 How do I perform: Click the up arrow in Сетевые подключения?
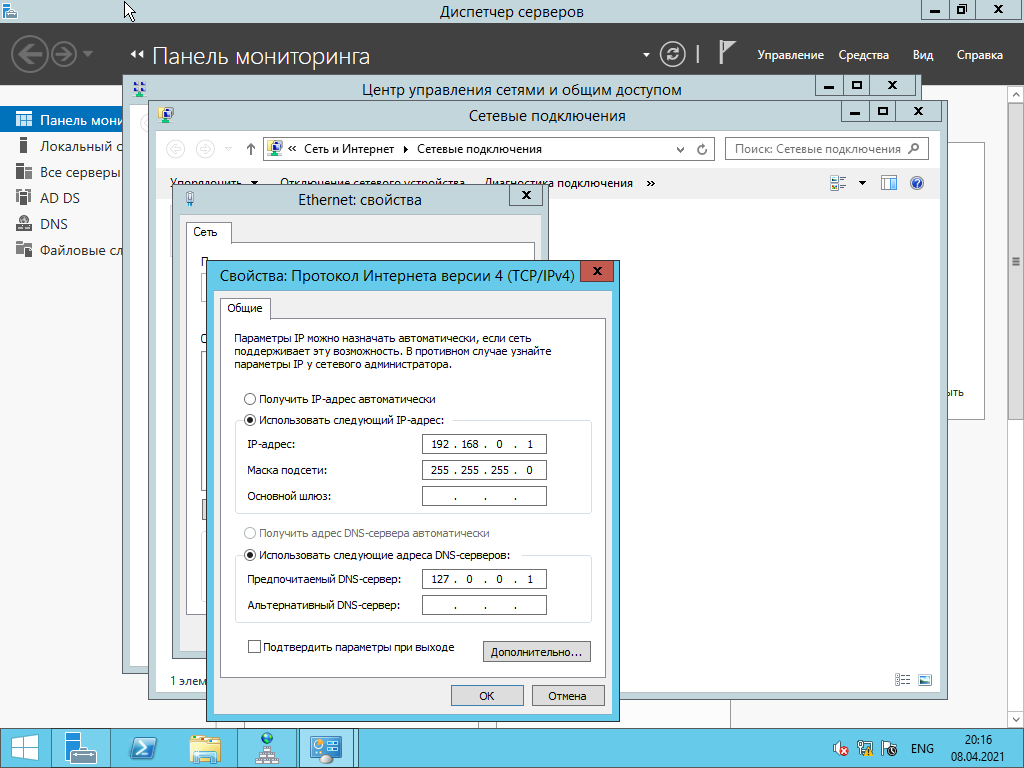coord(250,149)
